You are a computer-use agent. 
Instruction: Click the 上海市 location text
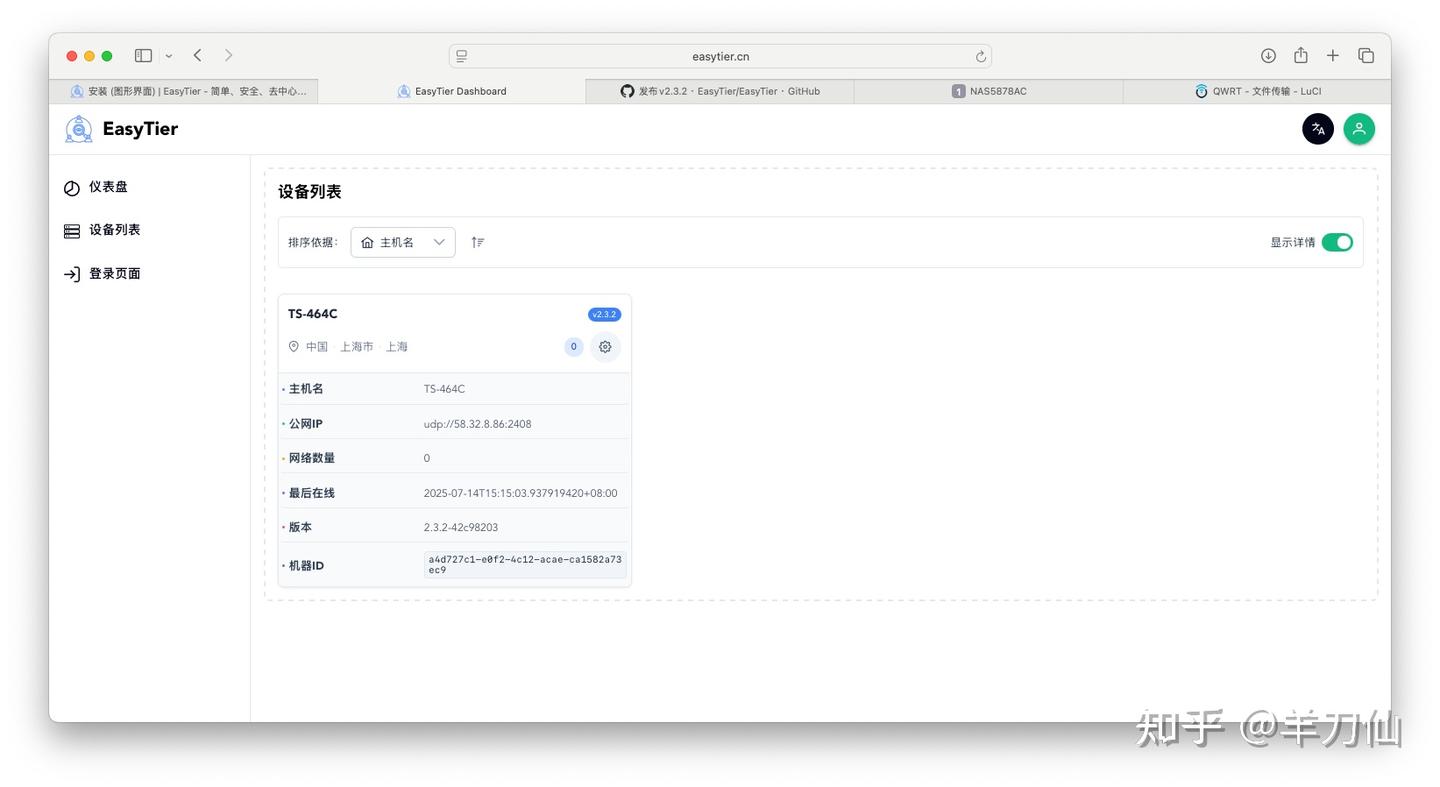(357, 347)
